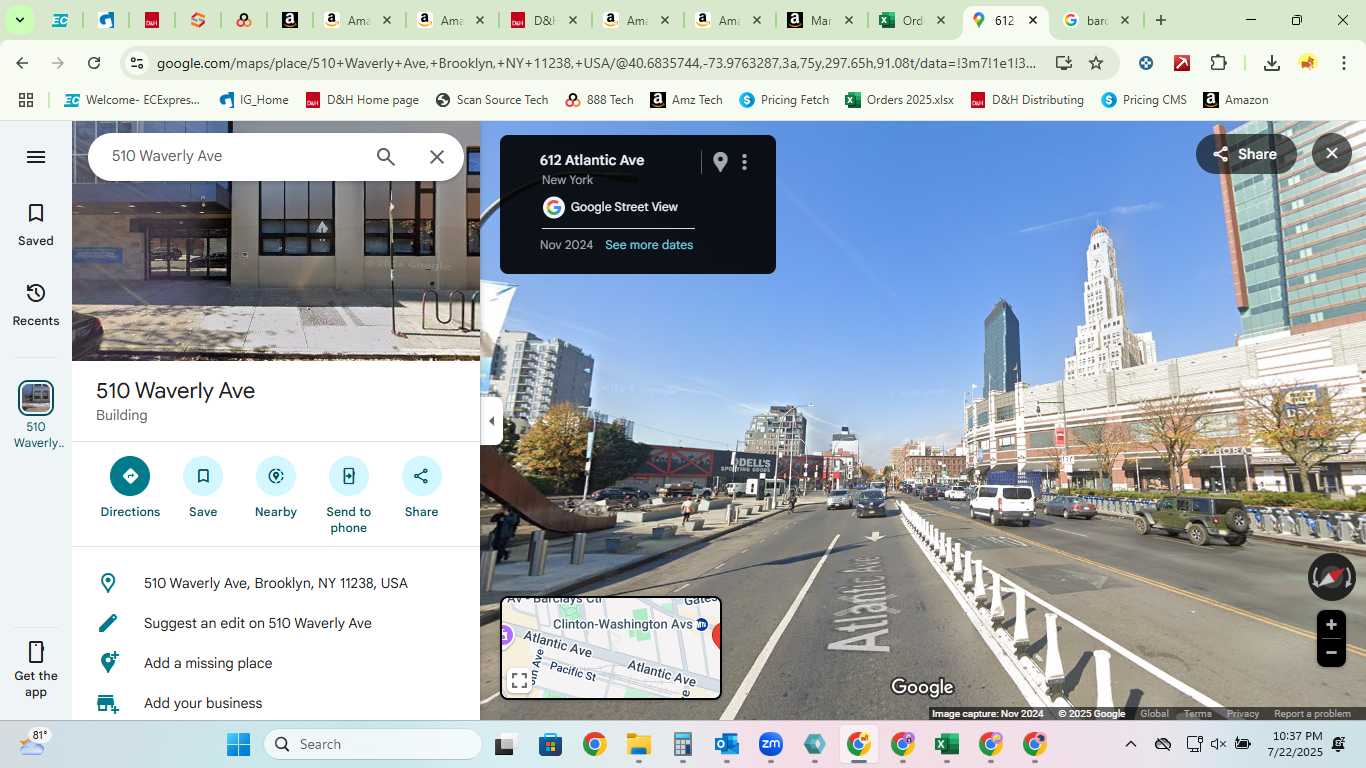
Task: Collapse the side panel arrow
Action: coord(491,421)
